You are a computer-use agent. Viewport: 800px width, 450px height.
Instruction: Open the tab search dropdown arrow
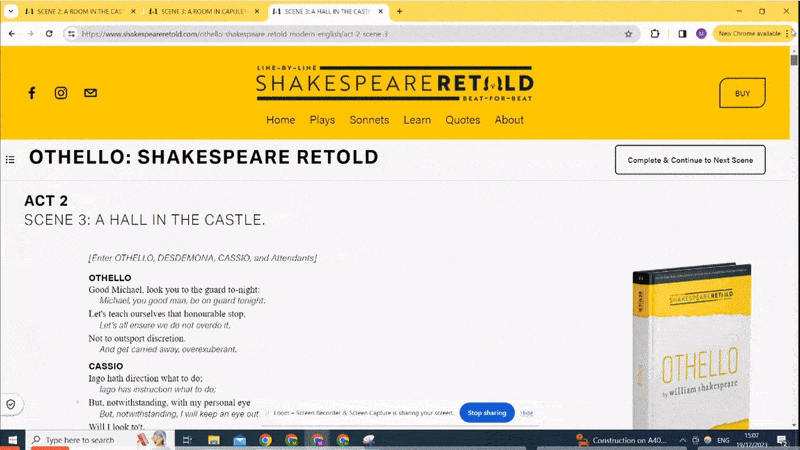click(10, 11)
